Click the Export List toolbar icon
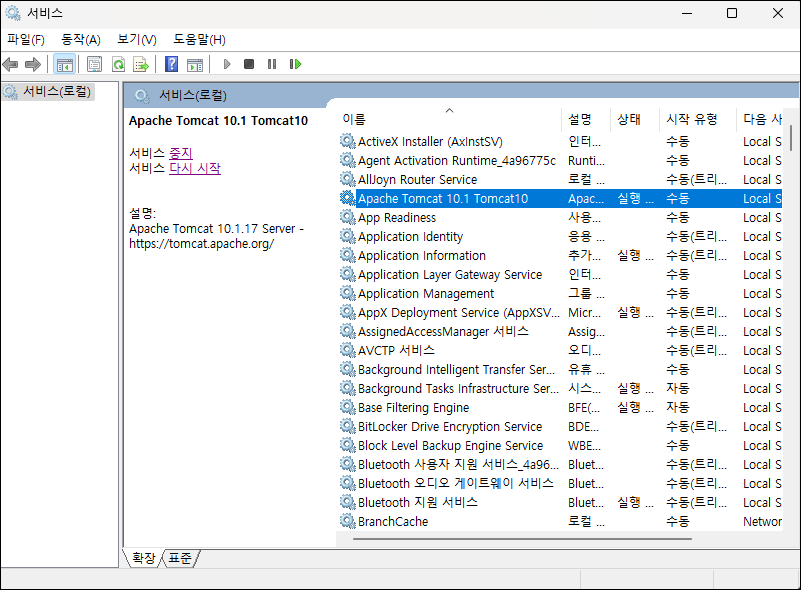Viewport: 801px width, 590px height. pos(141,64)
